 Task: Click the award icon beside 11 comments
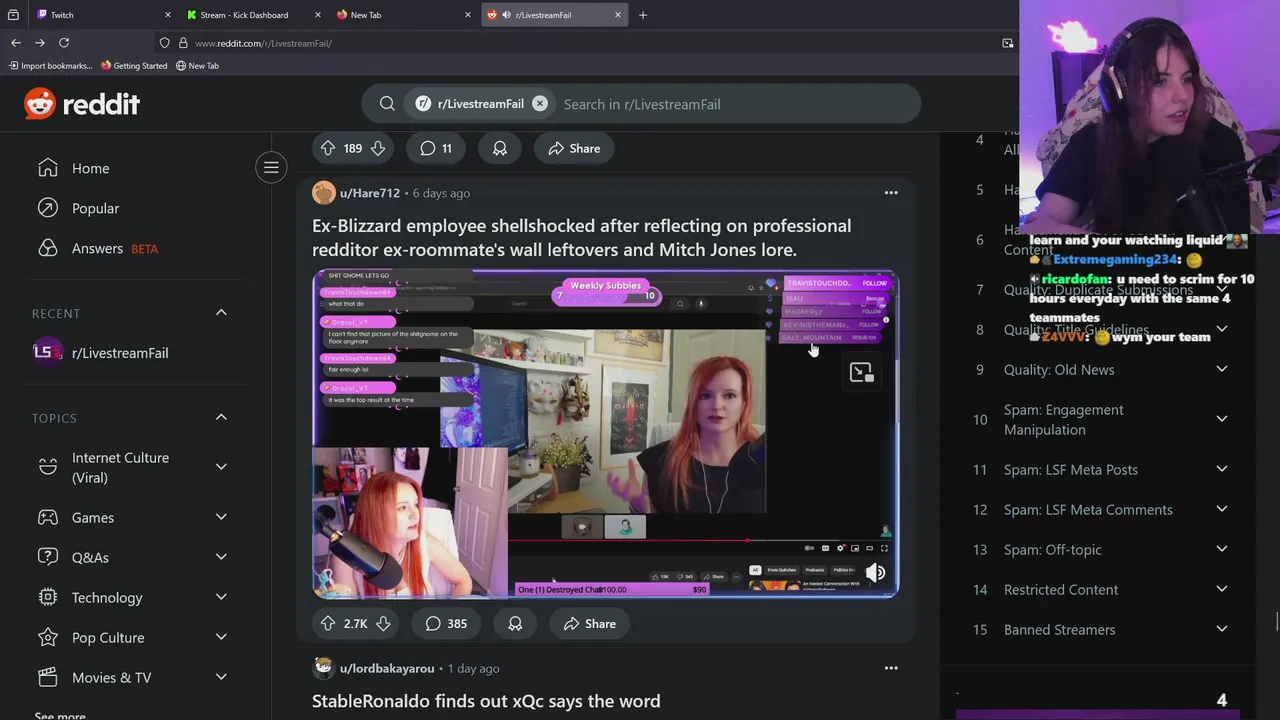(x=499, y=148)
